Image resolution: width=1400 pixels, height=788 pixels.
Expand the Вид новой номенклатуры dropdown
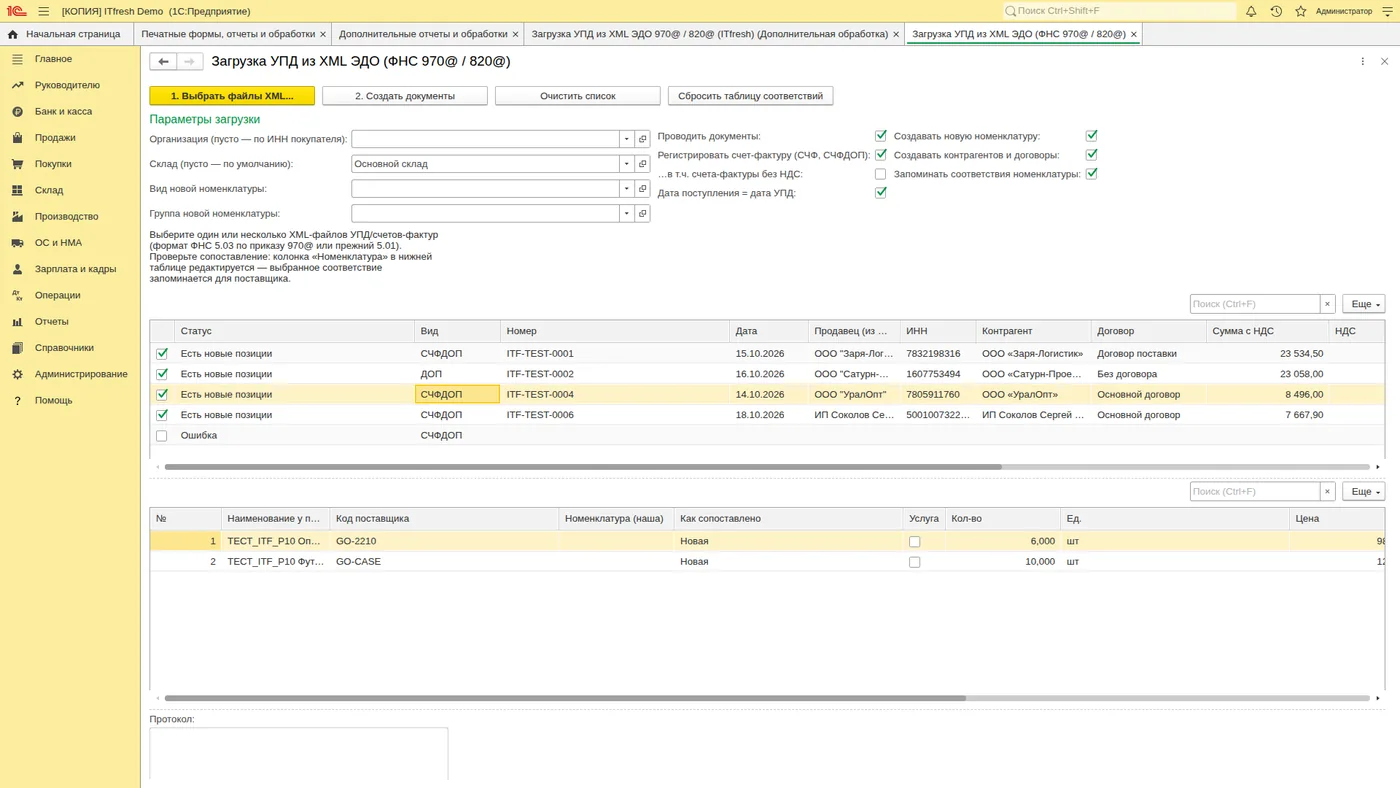click(x=627, y=189)
